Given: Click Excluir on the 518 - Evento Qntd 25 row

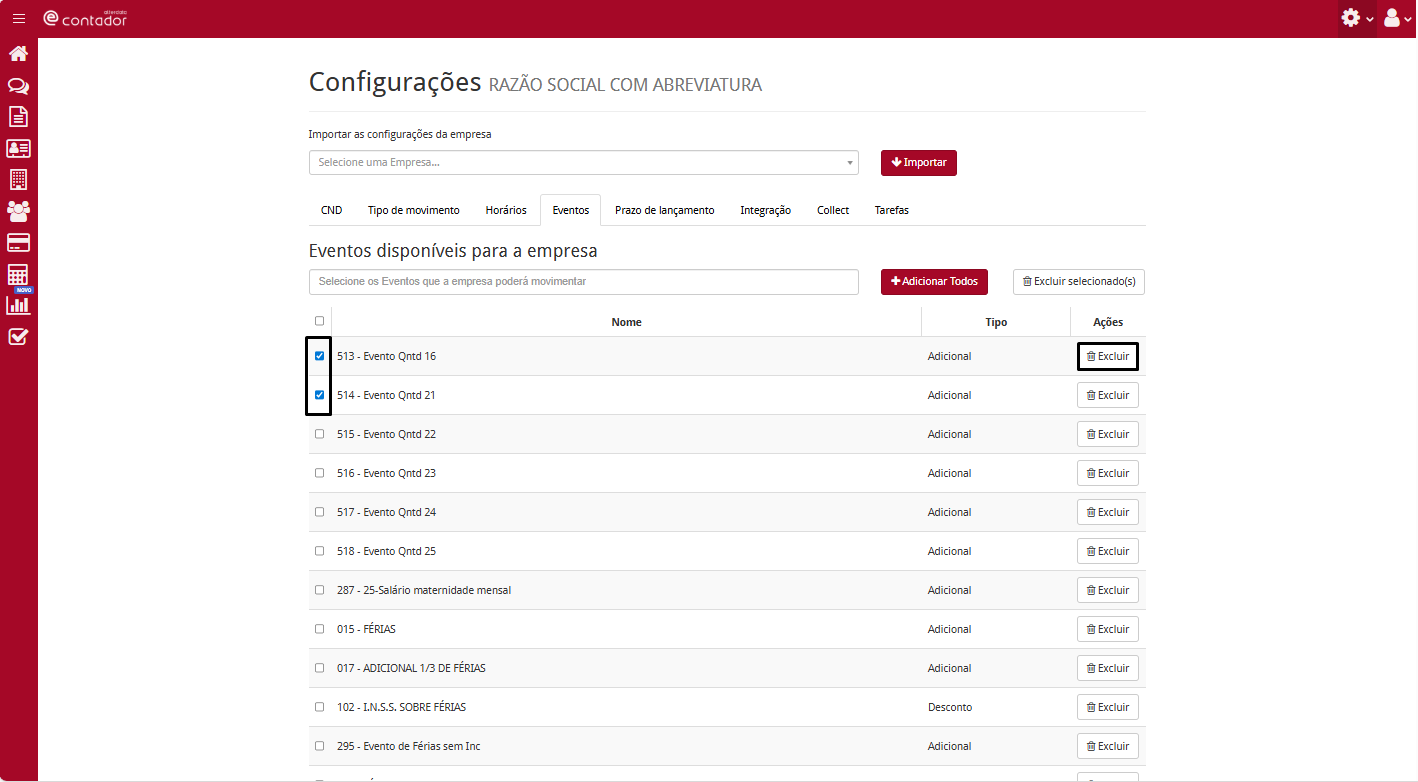Looking at the screenshot, I should (x=1108, y=551).
